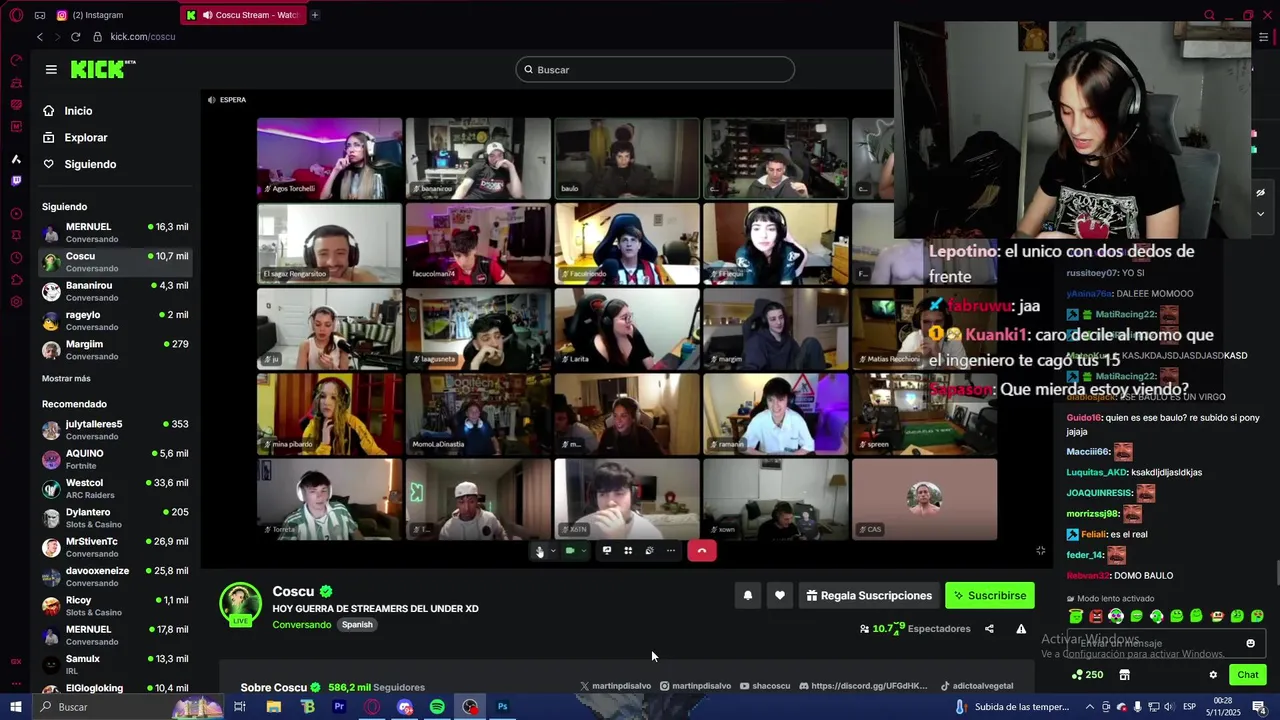1280x720 pixels.
Task: Open martinpdisalvo Instagram link
Action: [x=695, y=686]
